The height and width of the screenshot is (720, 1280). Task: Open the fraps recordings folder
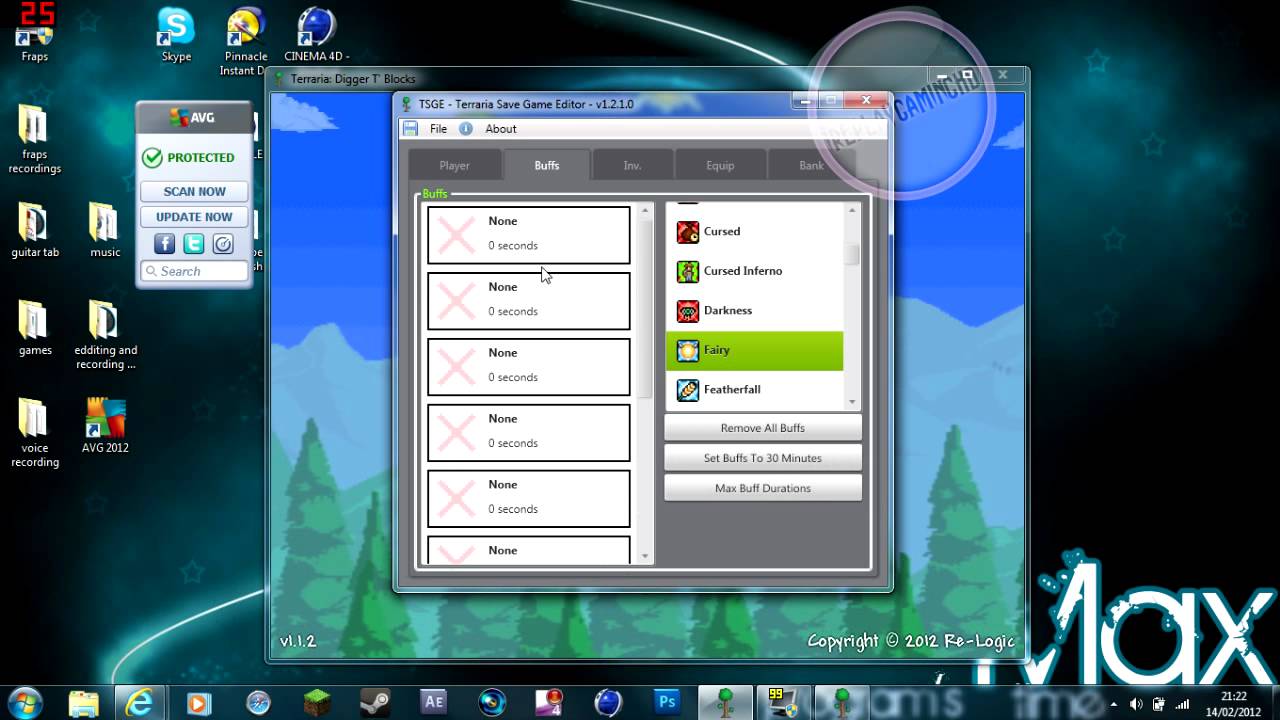pyautogui.click(x=34, y=140)
